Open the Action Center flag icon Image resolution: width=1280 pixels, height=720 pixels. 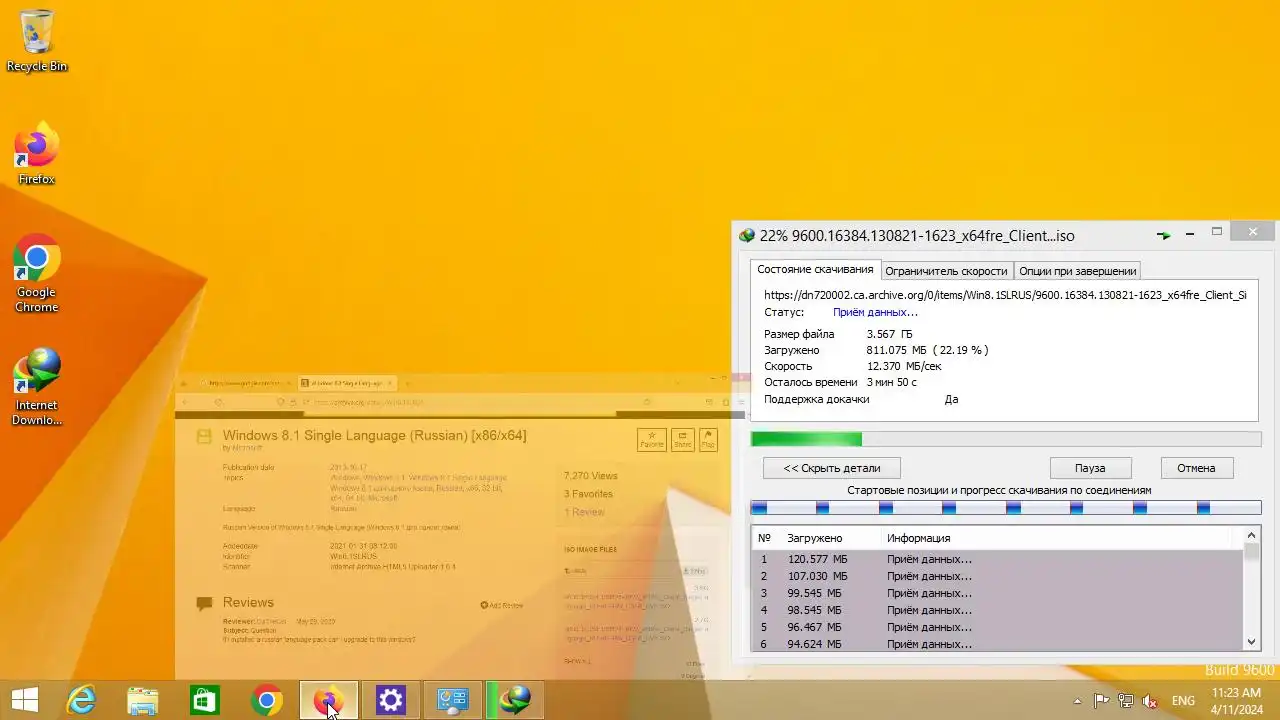[x=1101, y=701]
